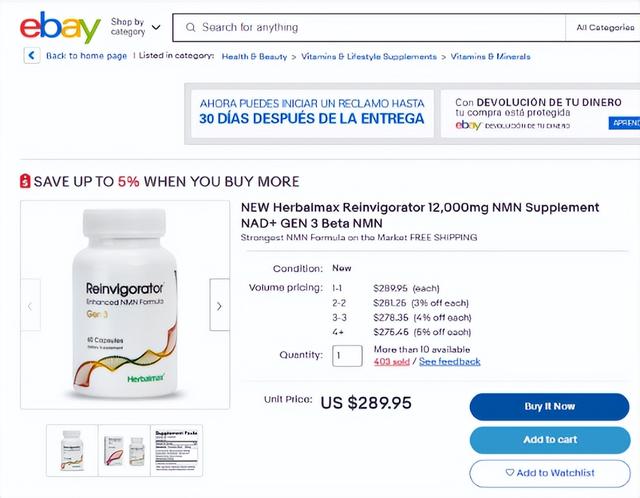Click the Search for anything field
This screenshot has height=498, width=640.
point(369,27)
